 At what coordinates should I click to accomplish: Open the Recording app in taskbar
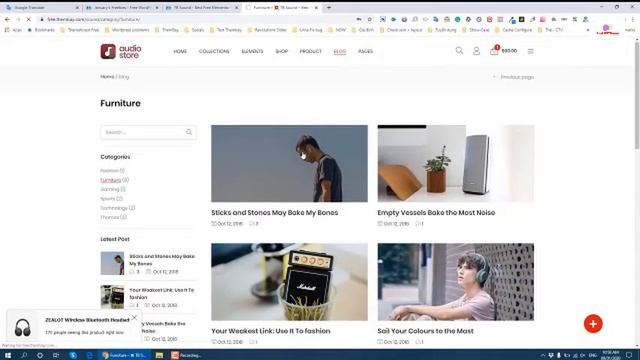(187, 355)
